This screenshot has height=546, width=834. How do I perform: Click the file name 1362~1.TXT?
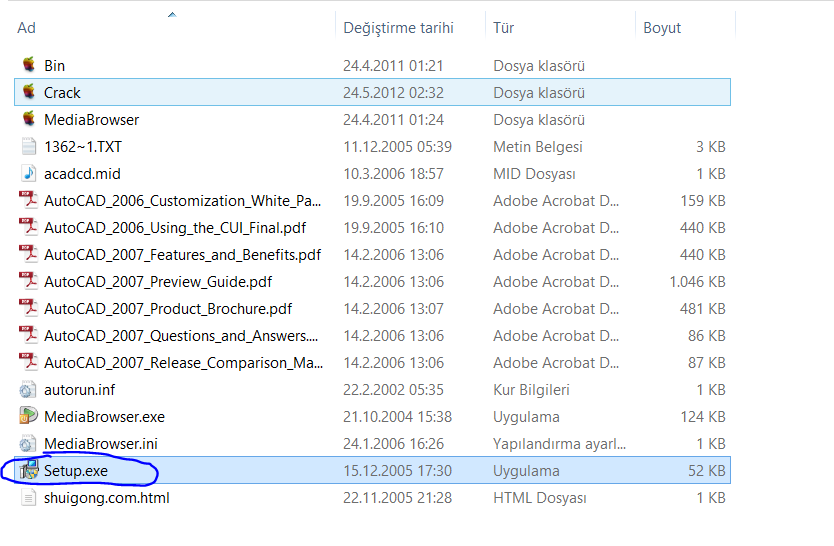pyautogui.click(x=83, y=147)
